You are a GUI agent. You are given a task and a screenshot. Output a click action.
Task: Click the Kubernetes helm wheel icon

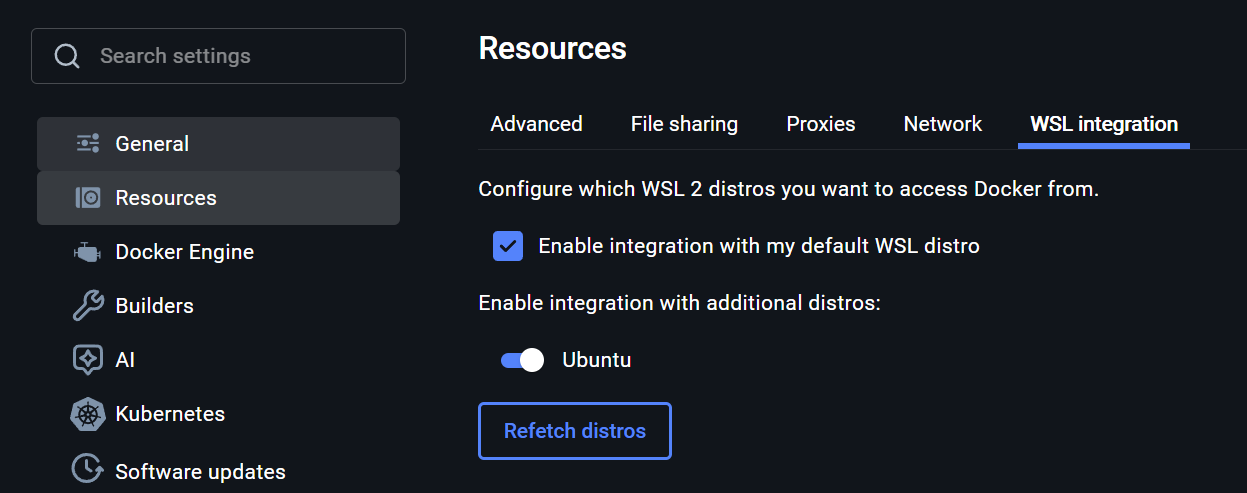(x=88, y=414)
